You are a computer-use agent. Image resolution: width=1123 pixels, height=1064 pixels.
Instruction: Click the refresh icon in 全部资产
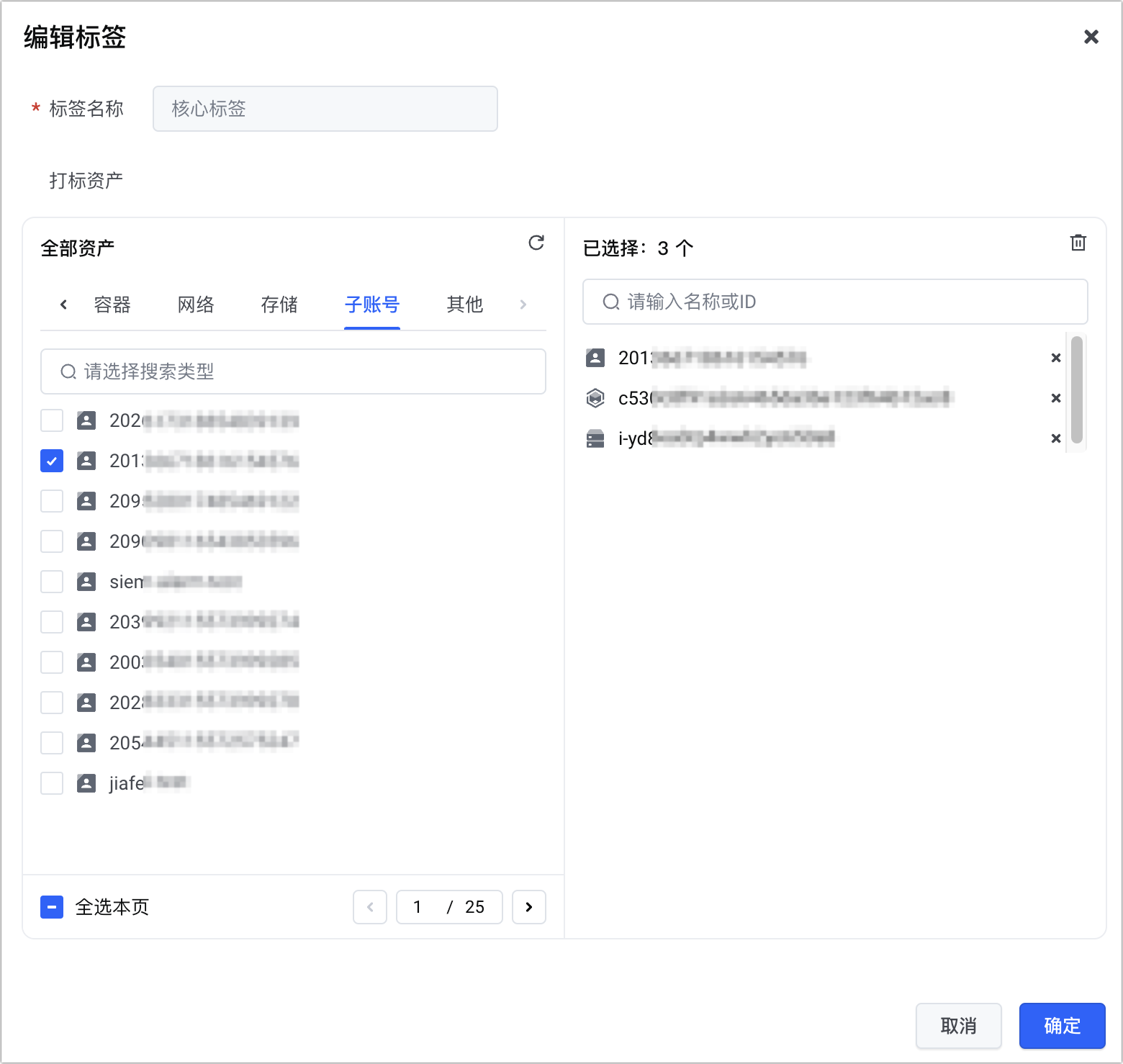click(x=536, y=243)
